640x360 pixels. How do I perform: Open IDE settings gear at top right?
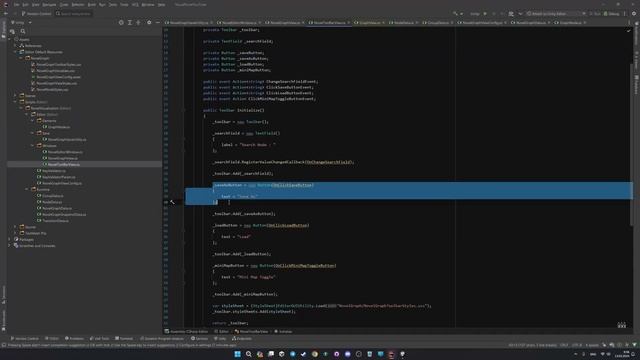click(634, 13)
